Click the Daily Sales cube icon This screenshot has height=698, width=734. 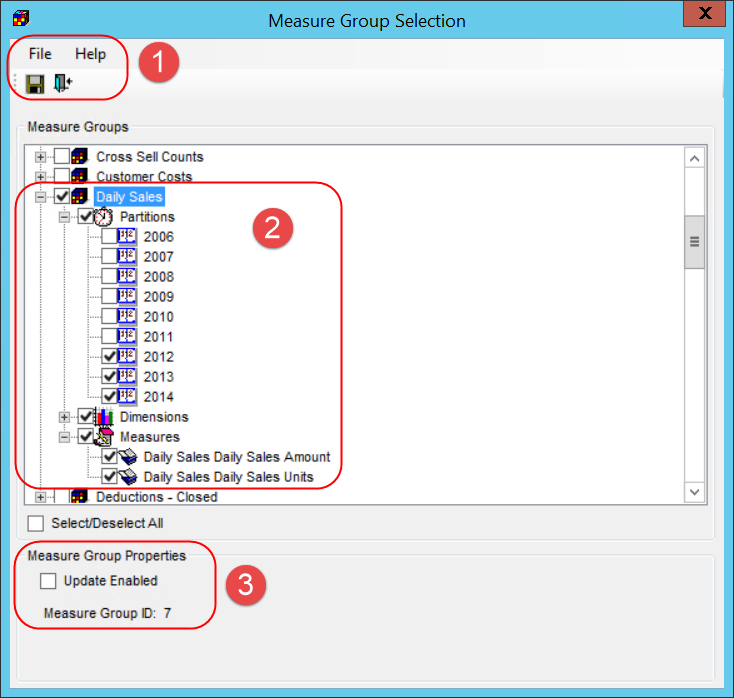point(80,197)
